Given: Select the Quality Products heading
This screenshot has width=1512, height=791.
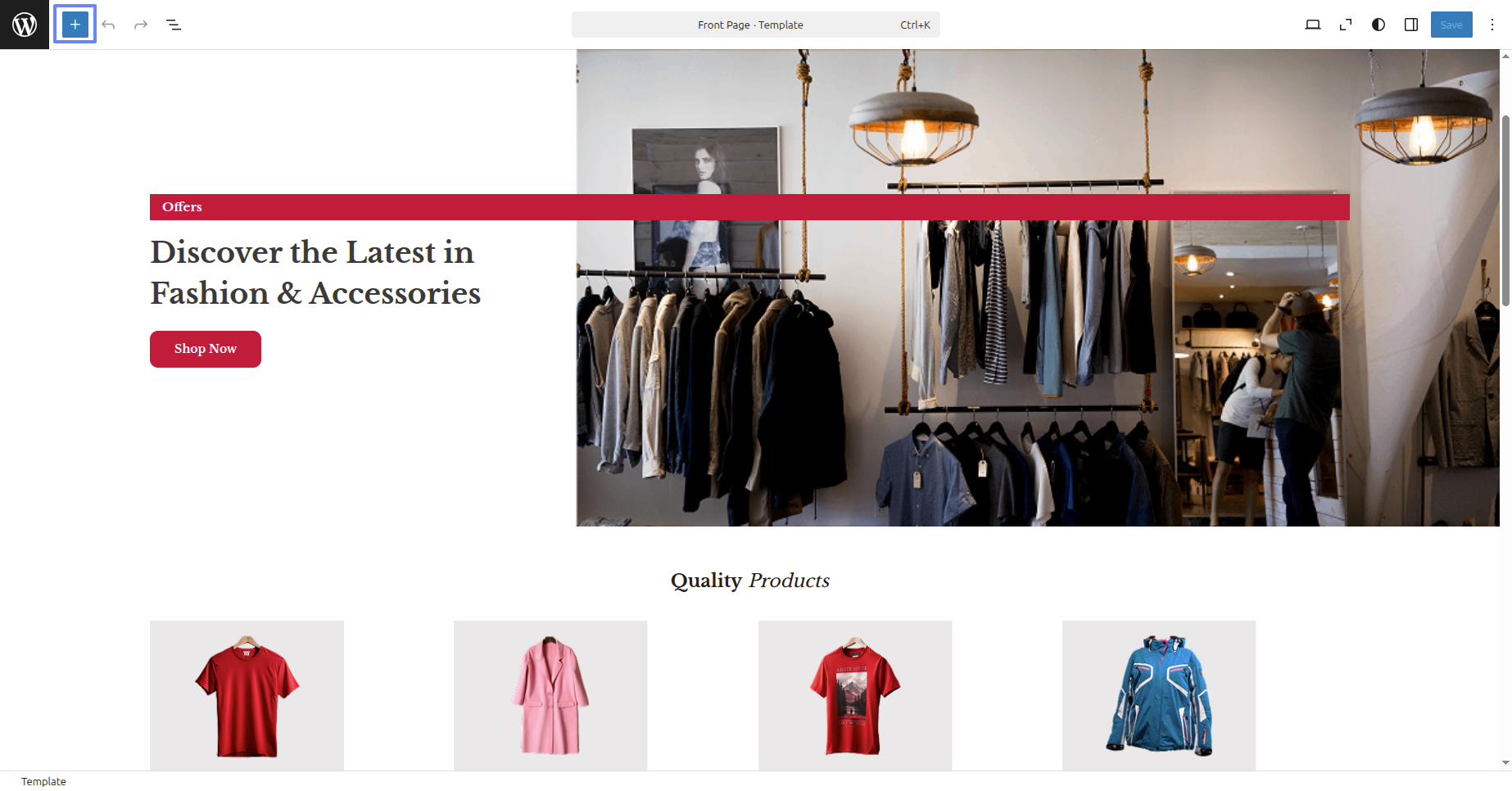Looking at the screenshot, I should (x=750, y=581).
